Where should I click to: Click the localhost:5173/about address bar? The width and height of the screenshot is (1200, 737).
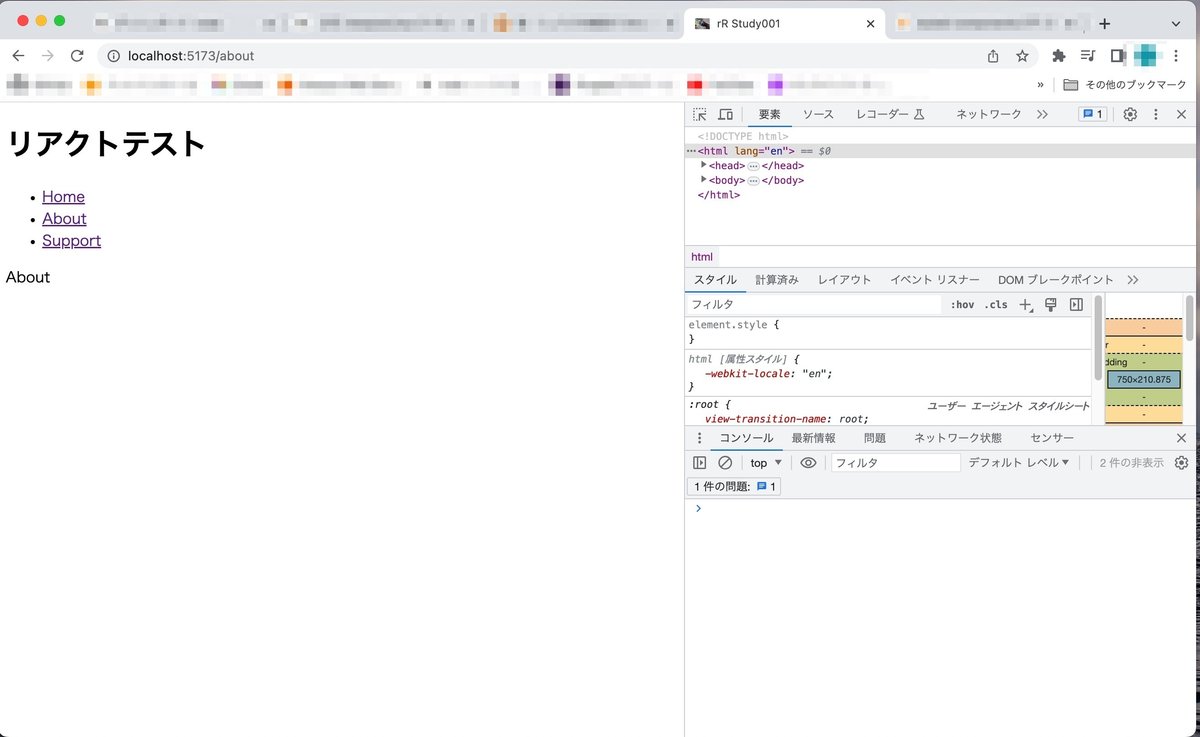tap(540, 56)
